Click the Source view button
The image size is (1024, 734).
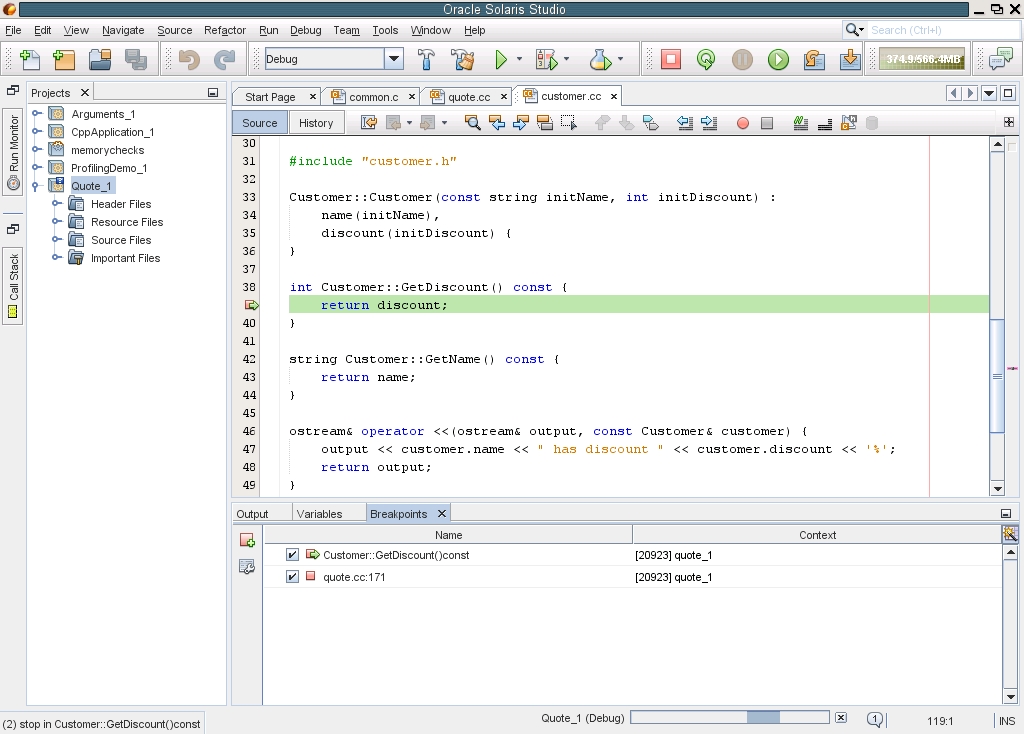coord(259,123)
